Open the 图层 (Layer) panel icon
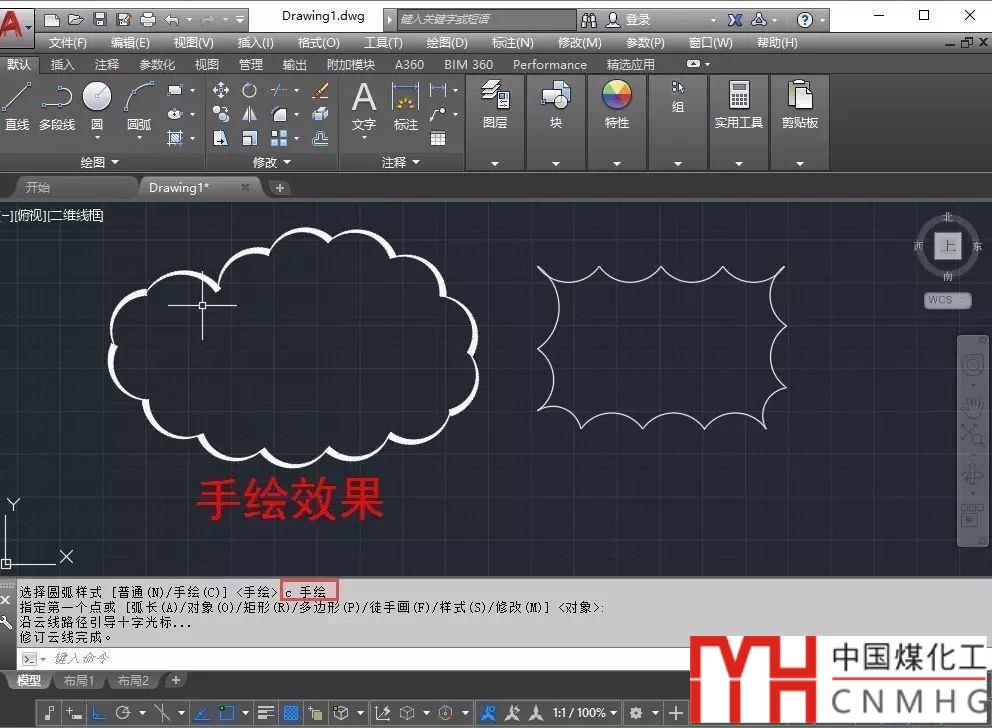The height and width of the screenshot is (728, 992). [495, 105]
